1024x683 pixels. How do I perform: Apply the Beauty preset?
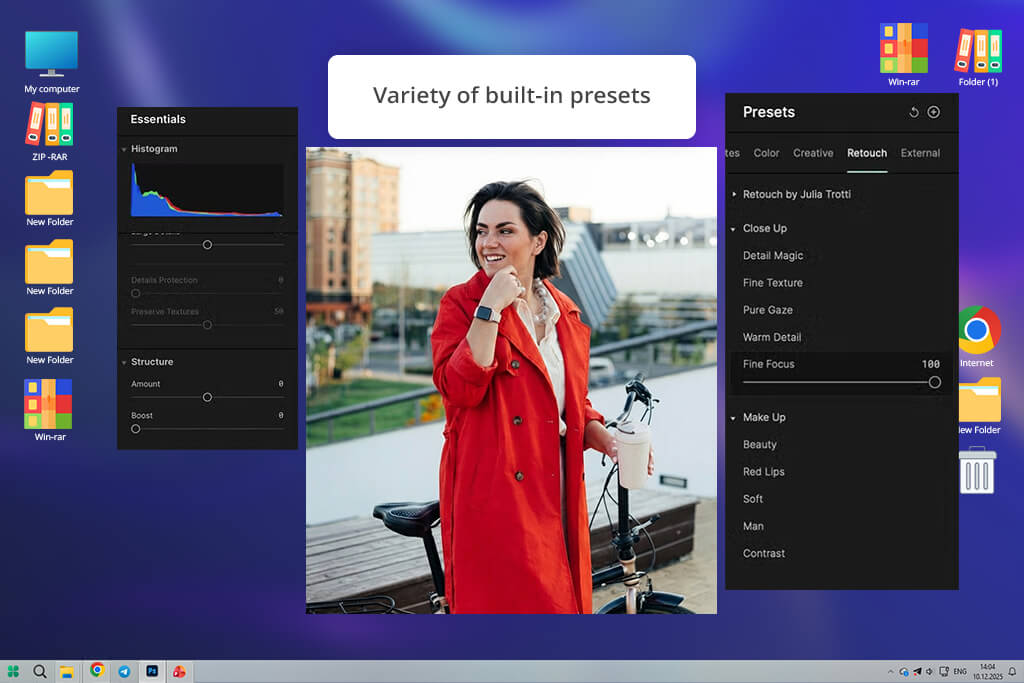[760, 445]
